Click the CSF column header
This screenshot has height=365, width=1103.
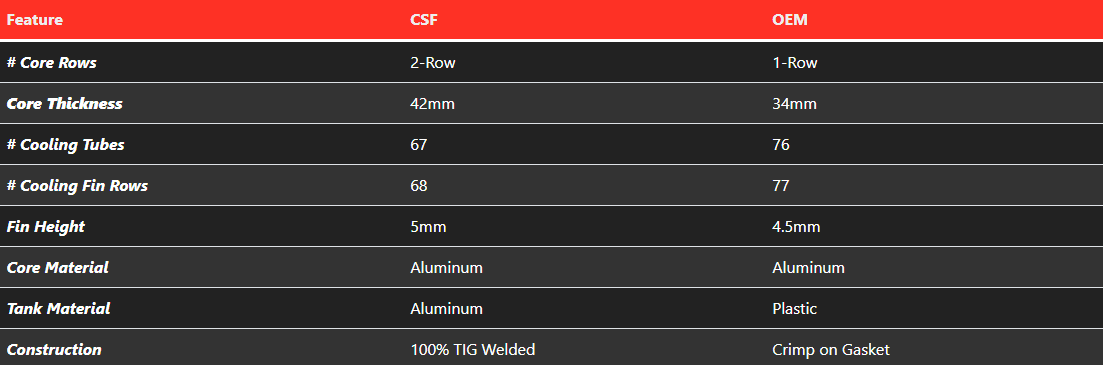423,20
